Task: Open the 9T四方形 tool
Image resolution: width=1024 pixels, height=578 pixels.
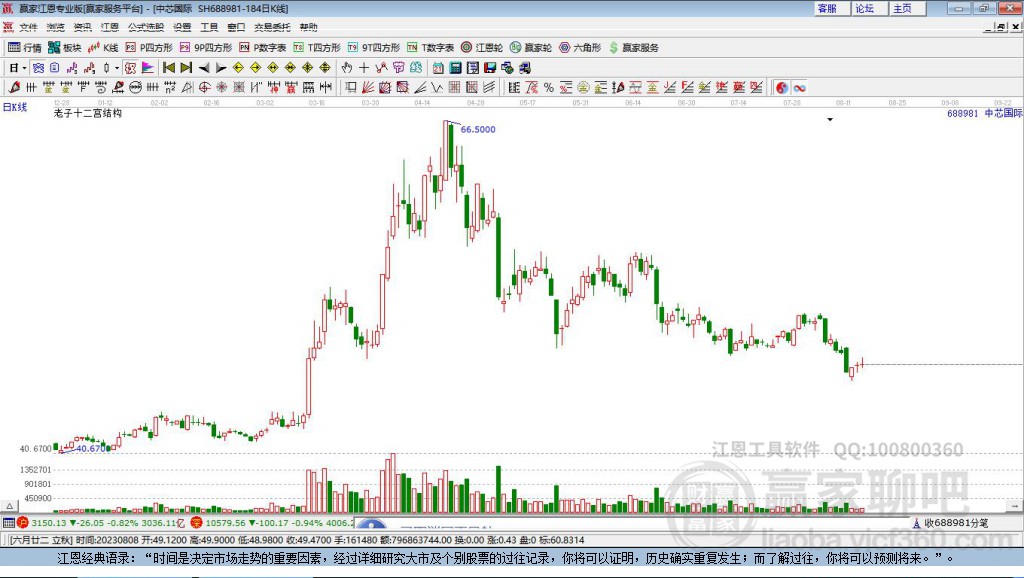Action: [x=374, y=48]
